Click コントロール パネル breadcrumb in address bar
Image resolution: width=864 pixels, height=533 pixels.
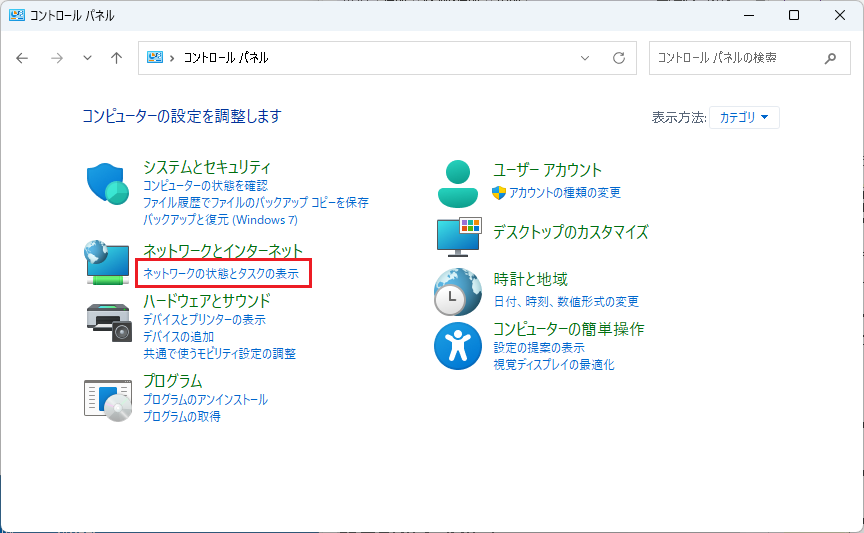[225, 58]
